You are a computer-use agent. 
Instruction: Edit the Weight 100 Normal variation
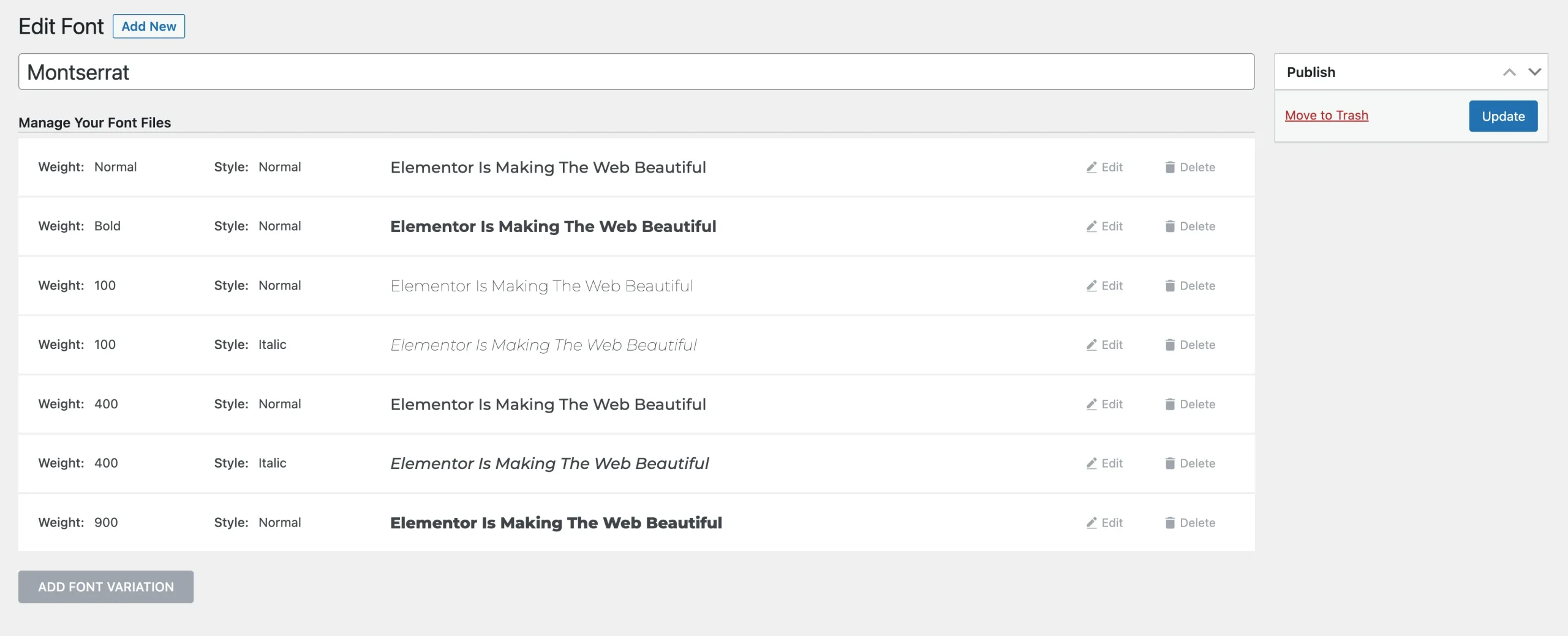pos(1104,285)
